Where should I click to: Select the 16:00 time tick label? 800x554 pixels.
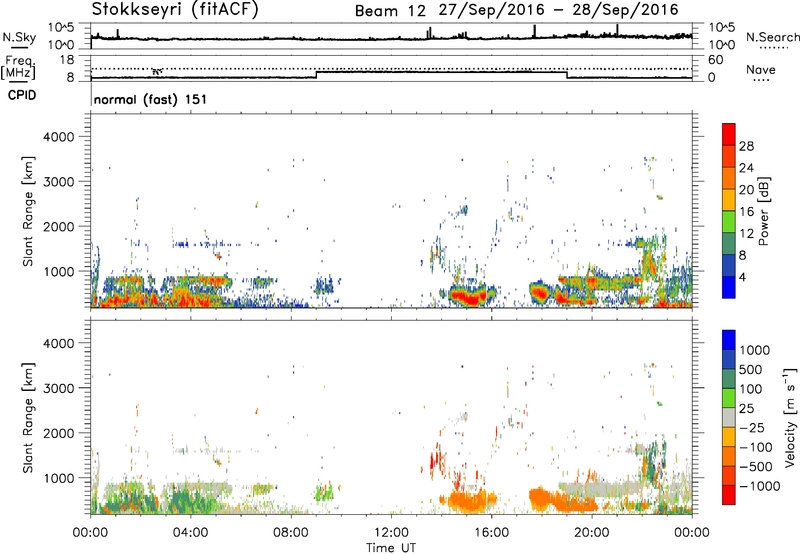tap(491, 533)
